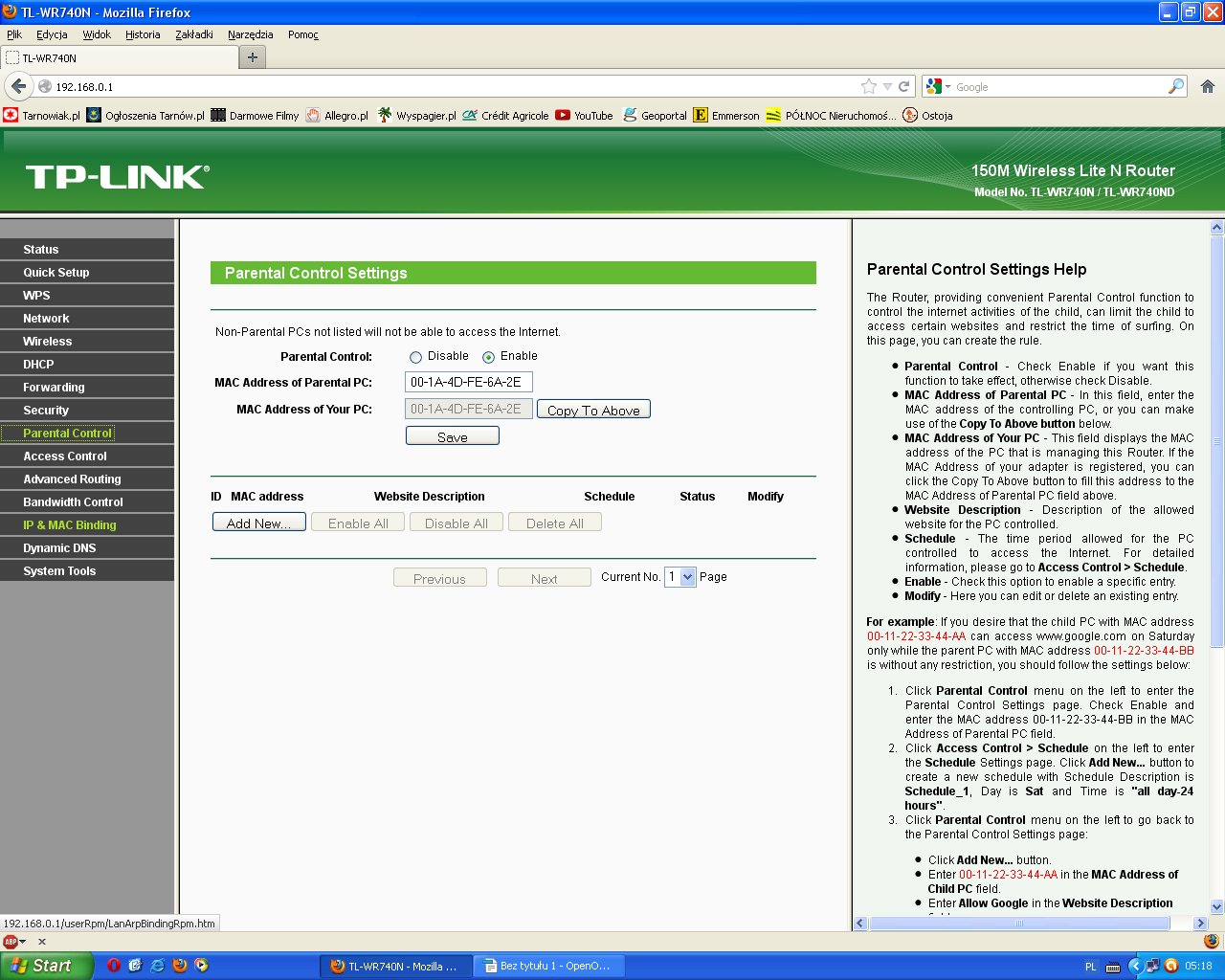Open a new tab with plus button
This screenshot has width=1225, height=980.
tap(253, 57)
